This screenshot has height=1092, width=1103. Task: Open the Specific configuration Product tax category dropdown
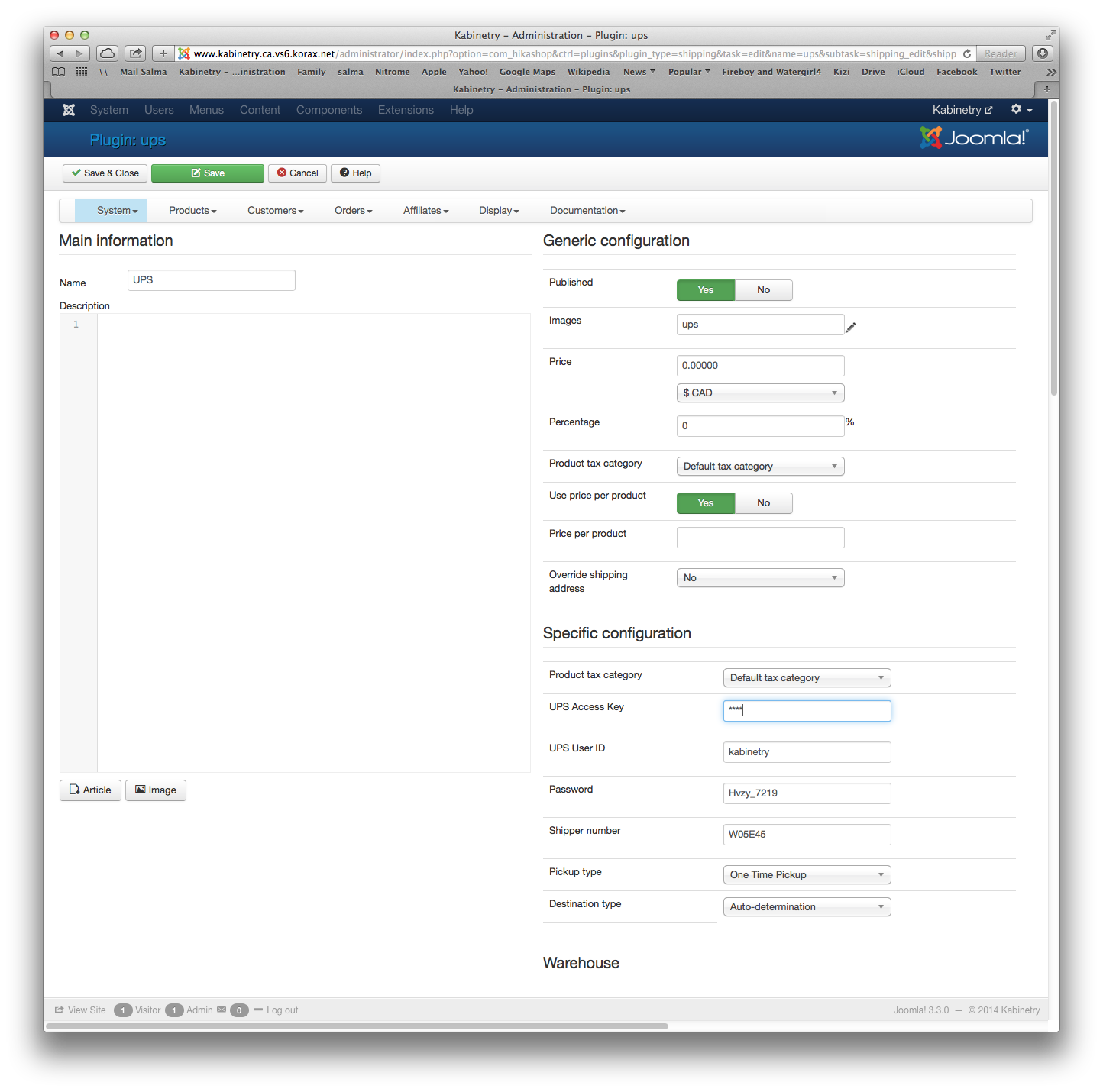807,678
